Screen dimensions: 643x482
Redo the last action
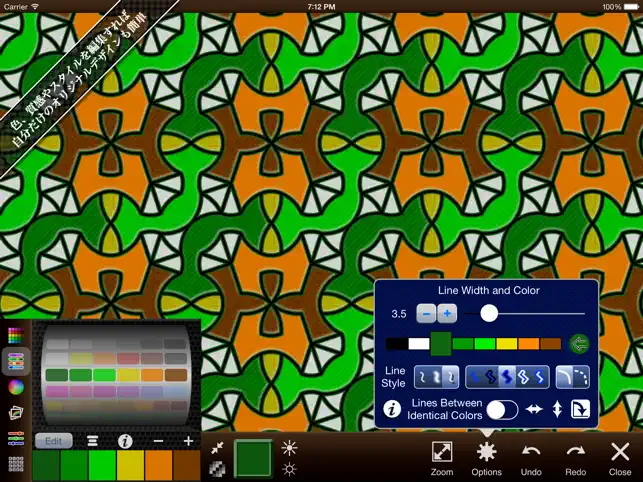(x=575, y=459)
